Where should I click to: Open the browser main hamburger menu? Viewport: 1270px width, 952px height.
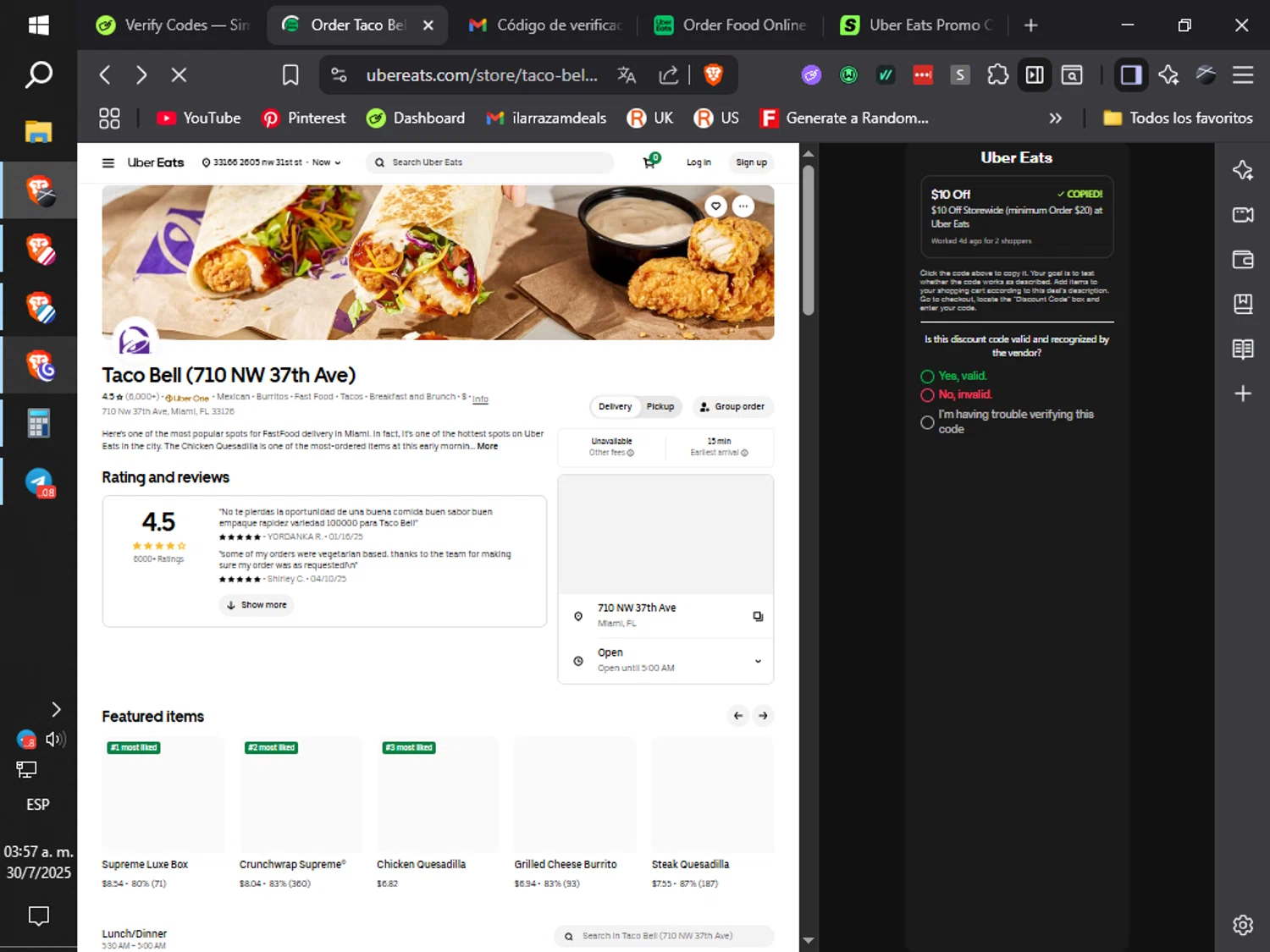(1243, 75)
